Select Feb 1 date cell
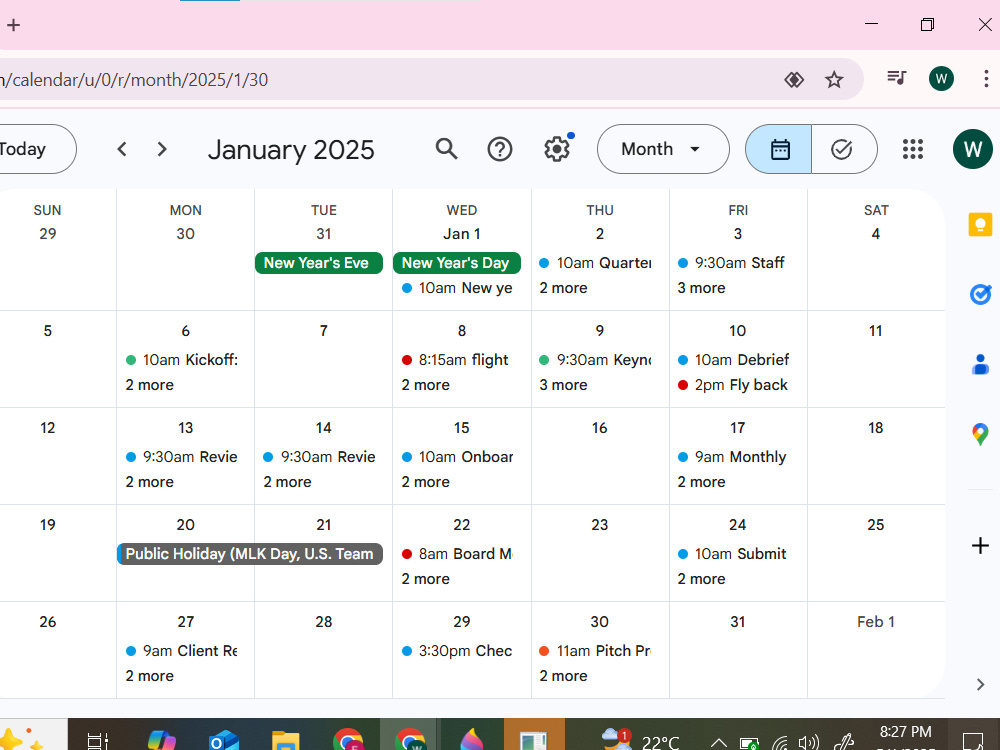Screen dimensions: 1000x750 tap(876, 622)
